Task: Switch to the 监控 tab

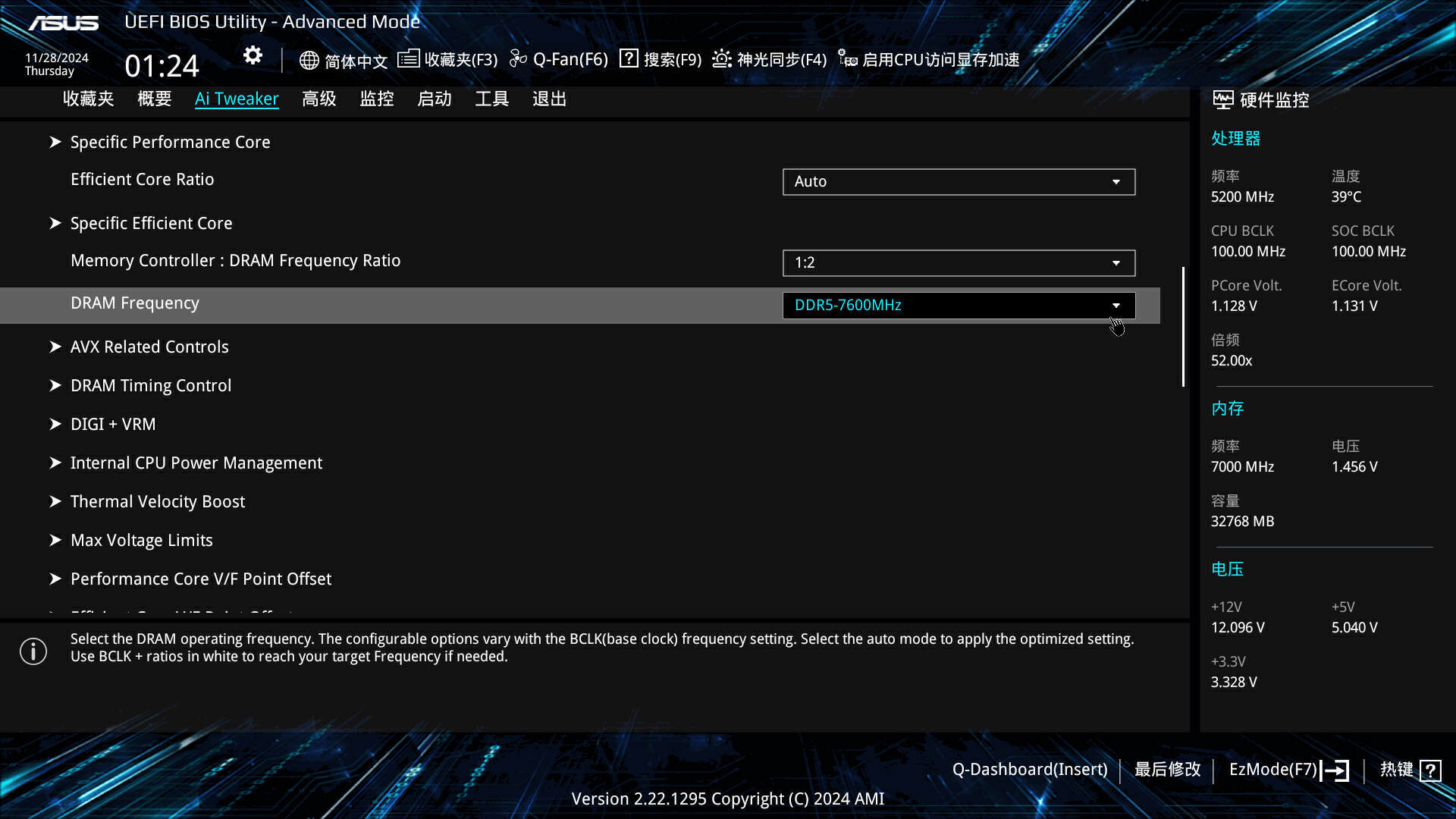Action: (377, 99)
